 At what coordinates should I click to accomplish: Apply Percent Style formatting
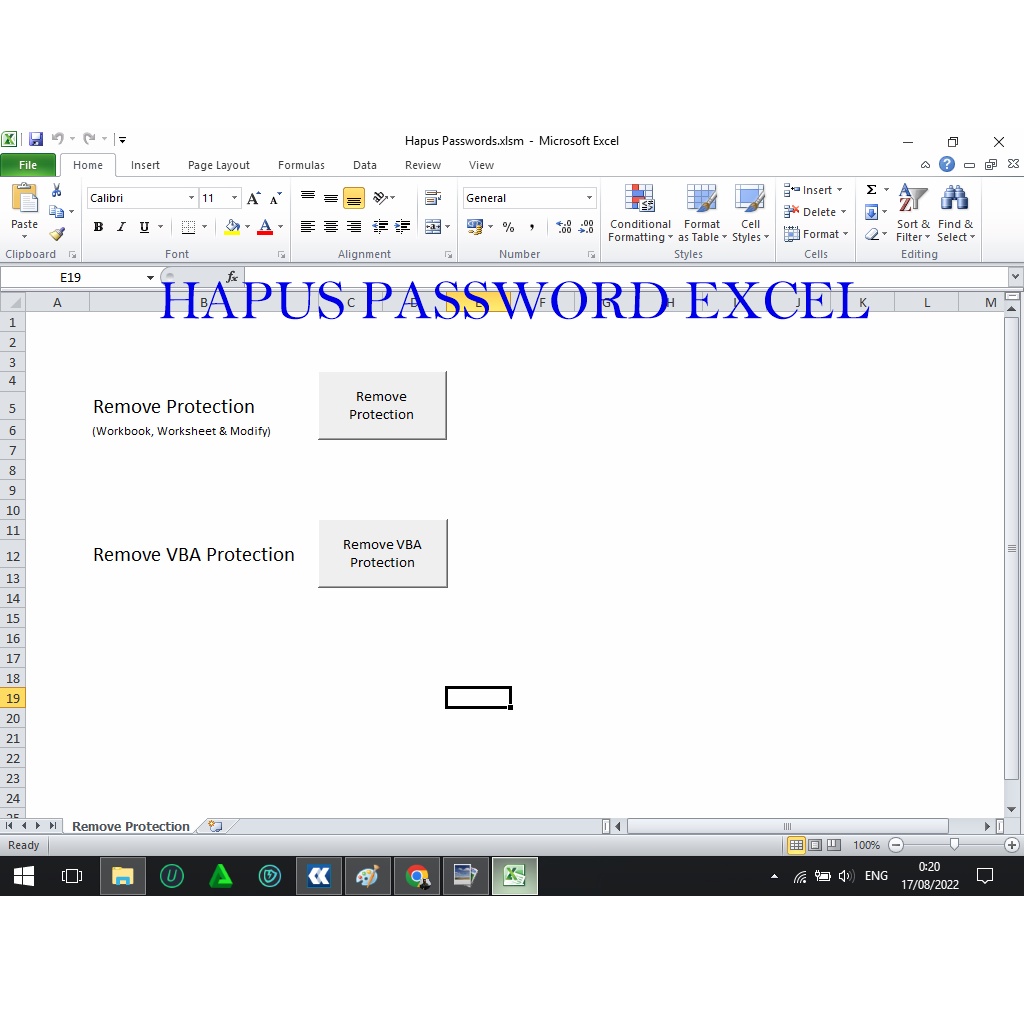tap(509, 227)
